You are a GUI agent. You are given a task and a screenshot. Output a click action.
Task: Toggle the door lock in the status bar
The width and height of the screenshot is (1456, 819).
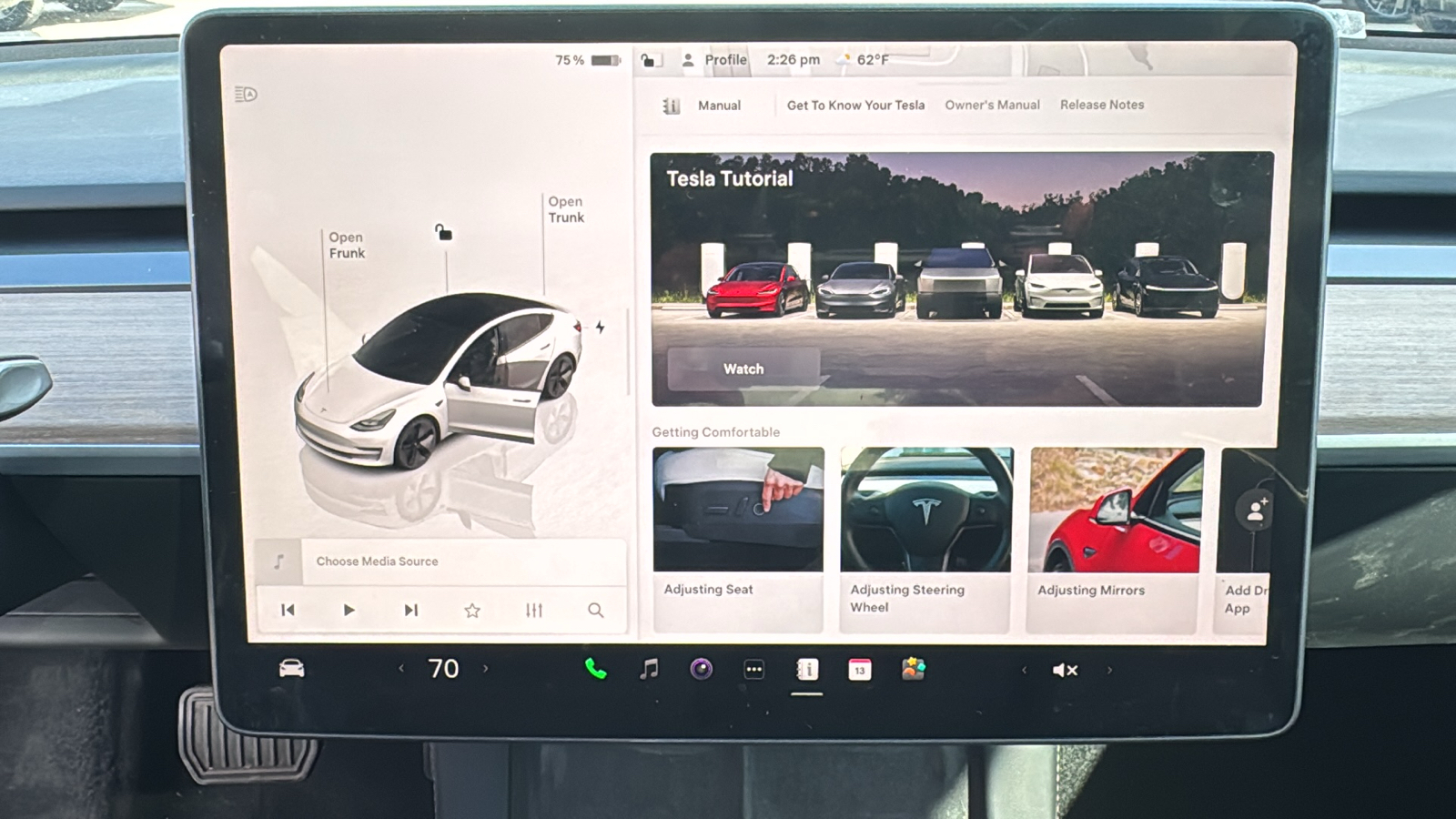pyautogui.click(x=648, y=59)
